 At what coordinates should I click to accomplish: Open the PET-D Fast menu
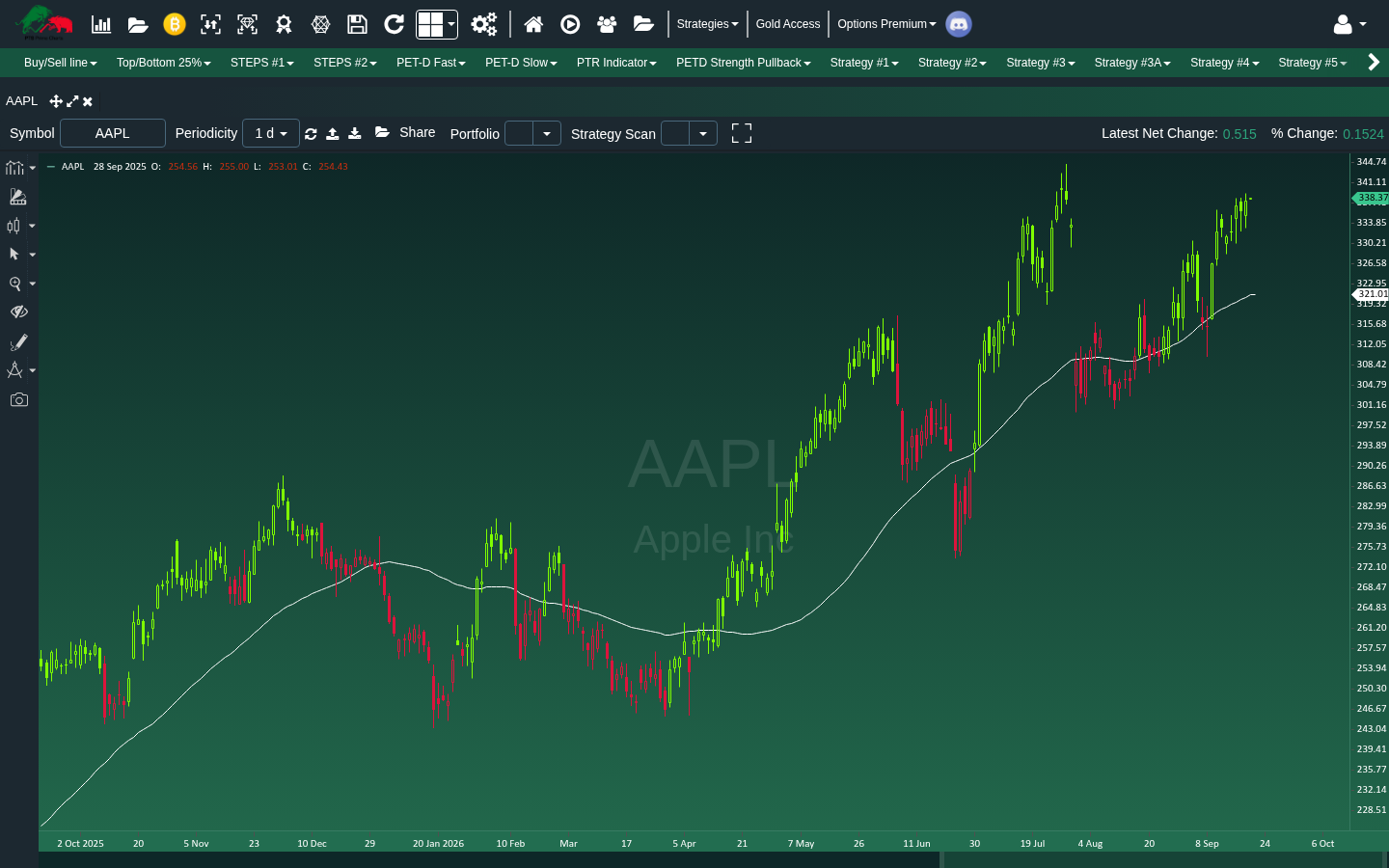coord(431,63)
